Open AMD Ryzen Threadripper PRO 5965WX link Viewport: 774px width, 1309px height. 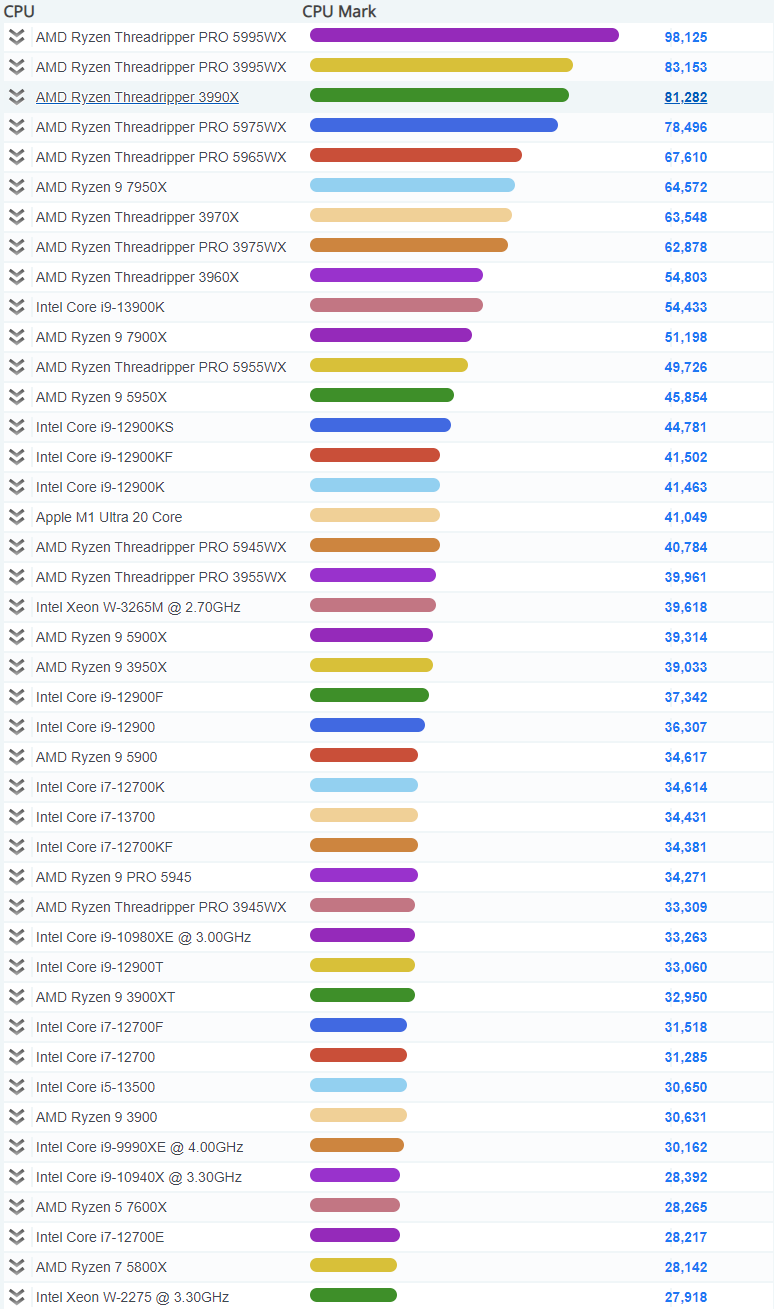click(x=161, y=157)
